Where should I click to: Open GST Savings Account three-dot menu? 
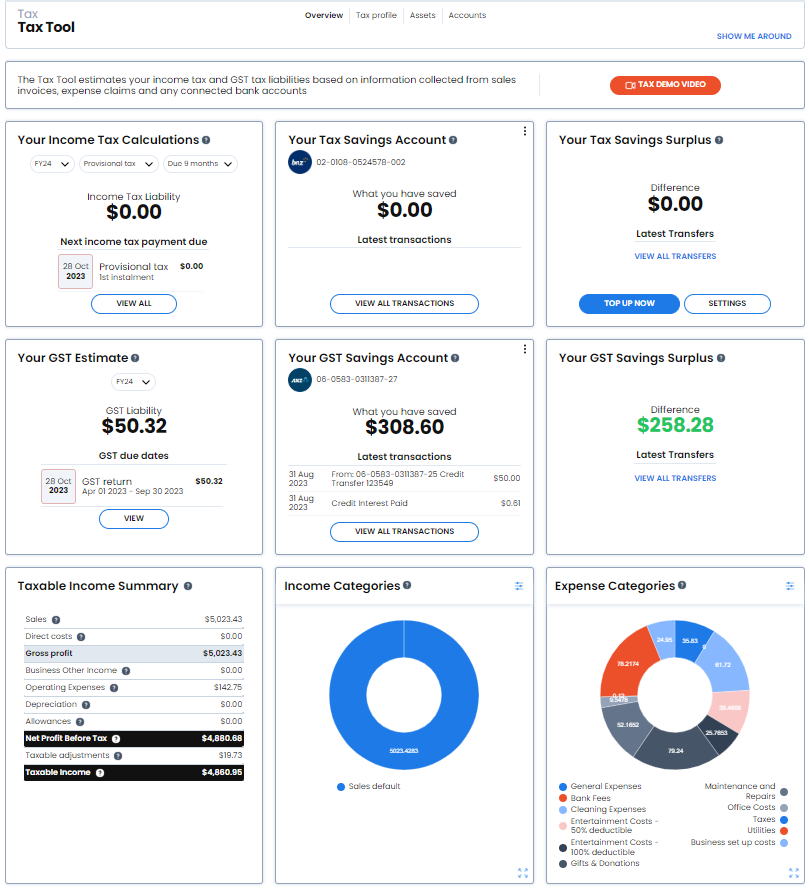coord(524,349)
